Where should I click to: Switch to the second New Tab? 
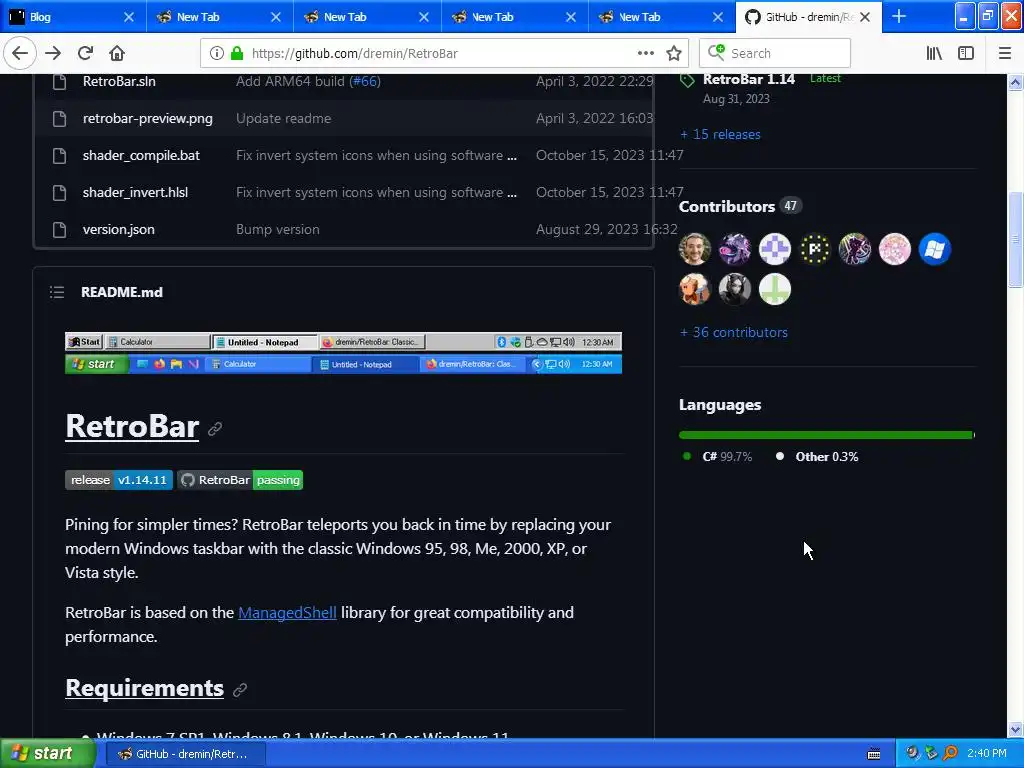367,17
